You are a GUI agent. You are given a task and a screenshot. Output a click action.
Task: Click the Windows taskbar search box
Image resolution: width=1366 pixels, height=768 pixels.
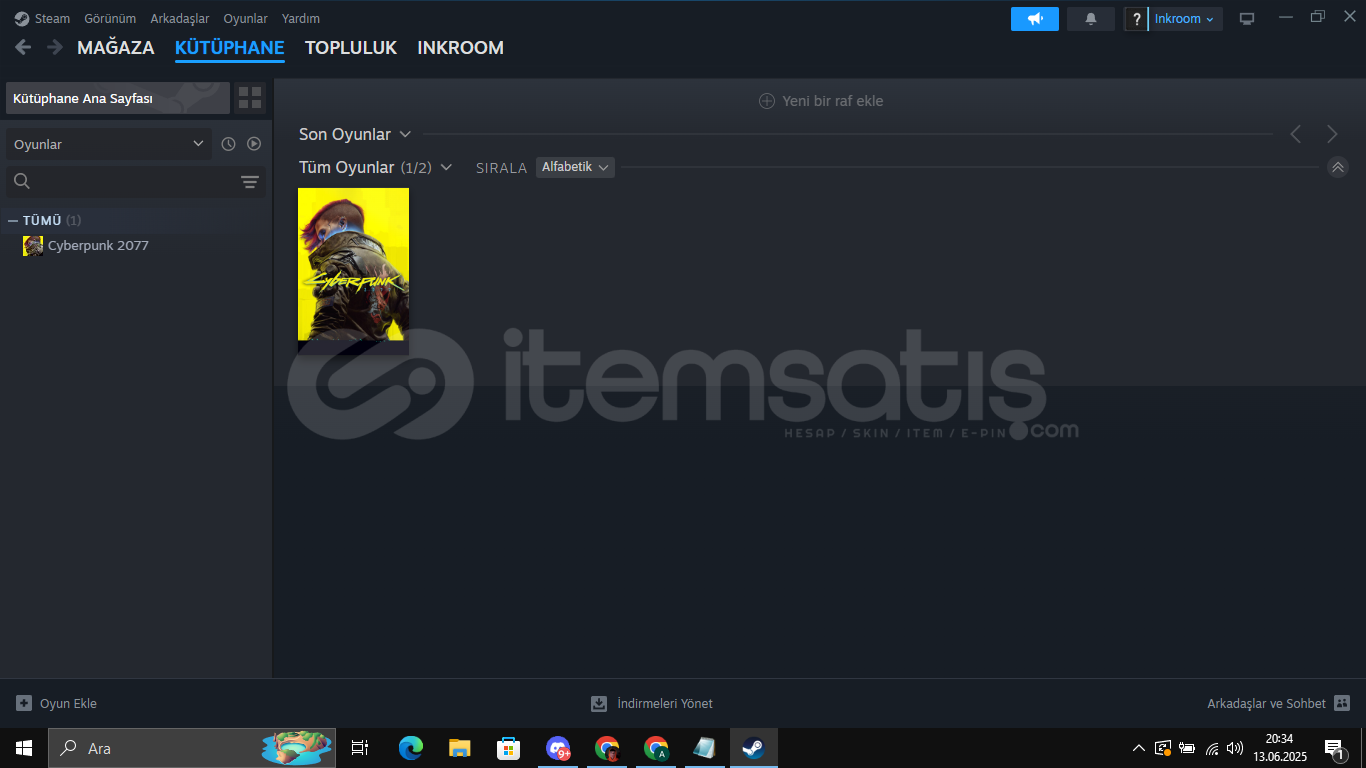click(x=193, y=748)
